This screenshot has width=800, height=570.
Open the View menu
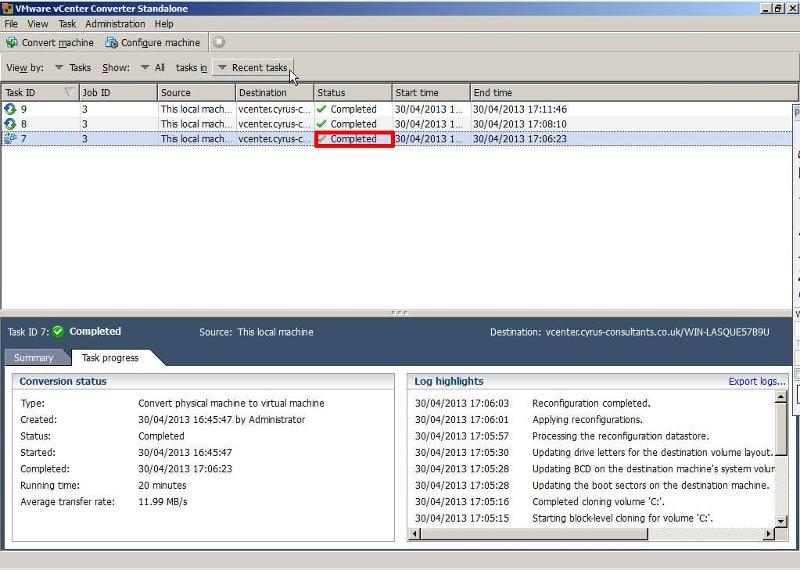coord(38,24)
